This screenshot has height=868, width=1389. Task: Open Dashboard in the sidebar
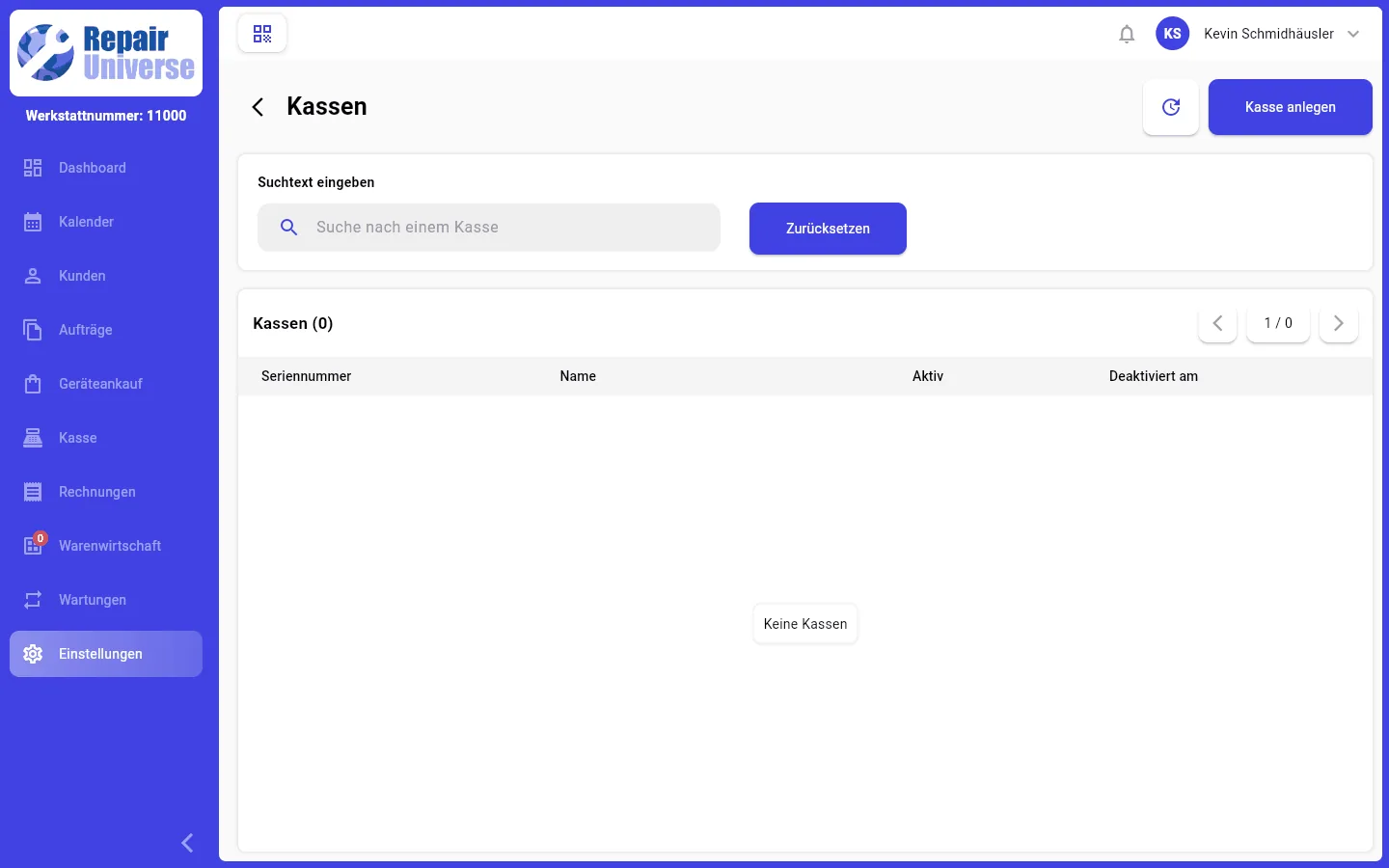pyautogui.click(x=106, y=168)
